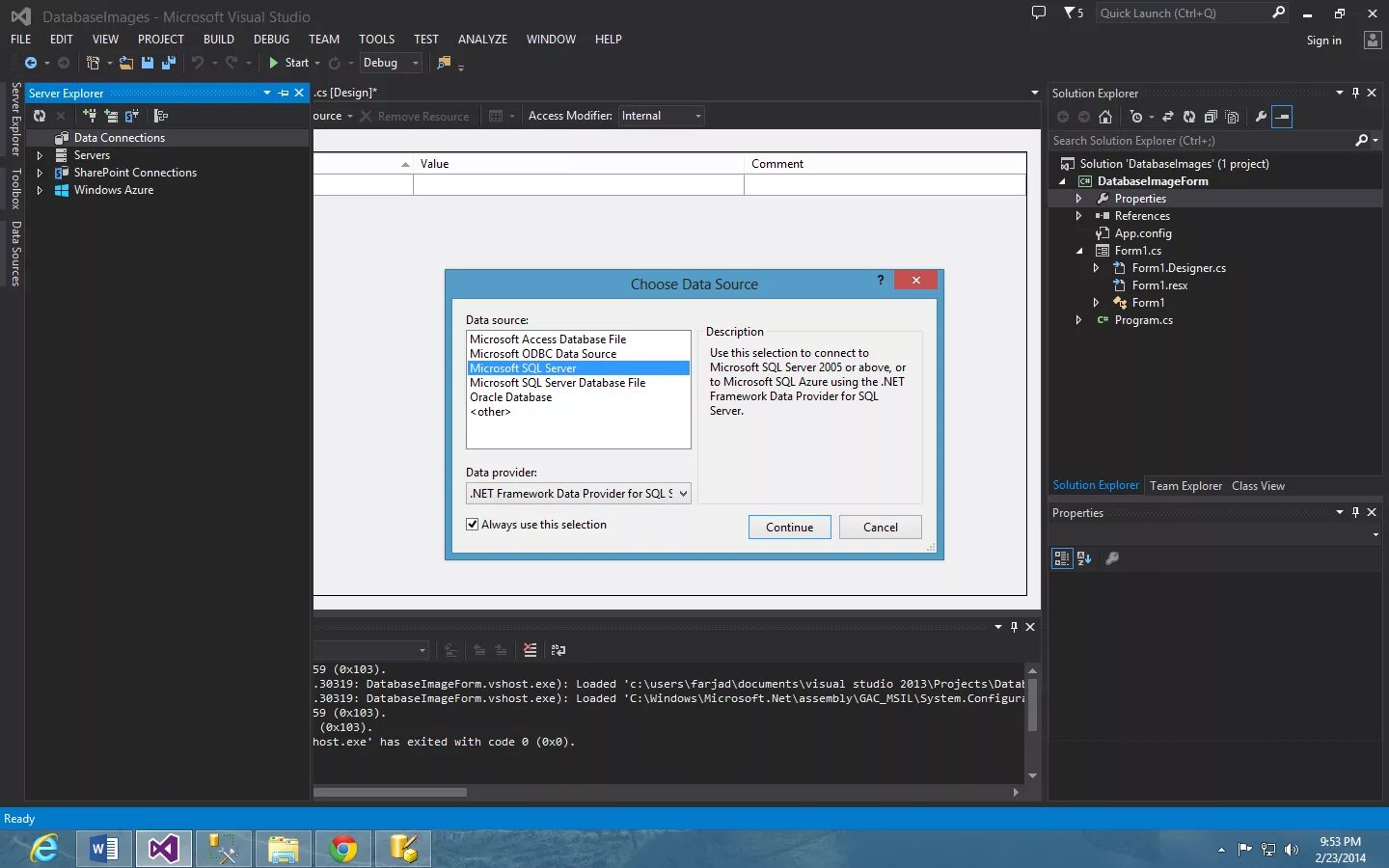The width and height of the screenshot is (1389, 868).
Task: Switch to the Team Explorer tab
Action: tap(1185, 486)
